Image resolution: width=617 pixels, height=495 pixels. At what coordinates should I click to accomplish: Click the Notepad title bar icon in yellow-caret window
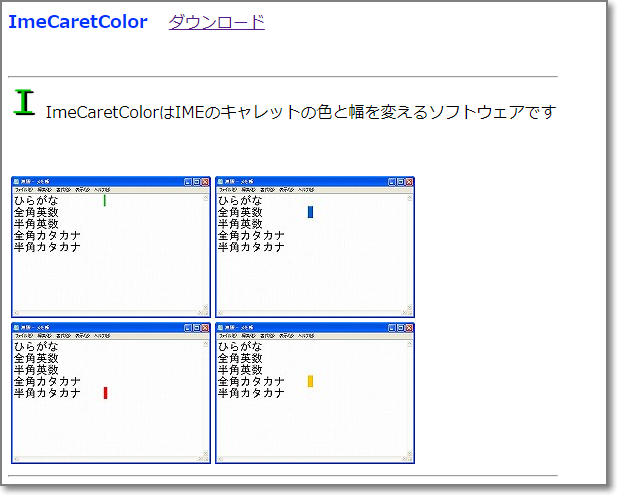pyautogui.click(x=221, y=327)
